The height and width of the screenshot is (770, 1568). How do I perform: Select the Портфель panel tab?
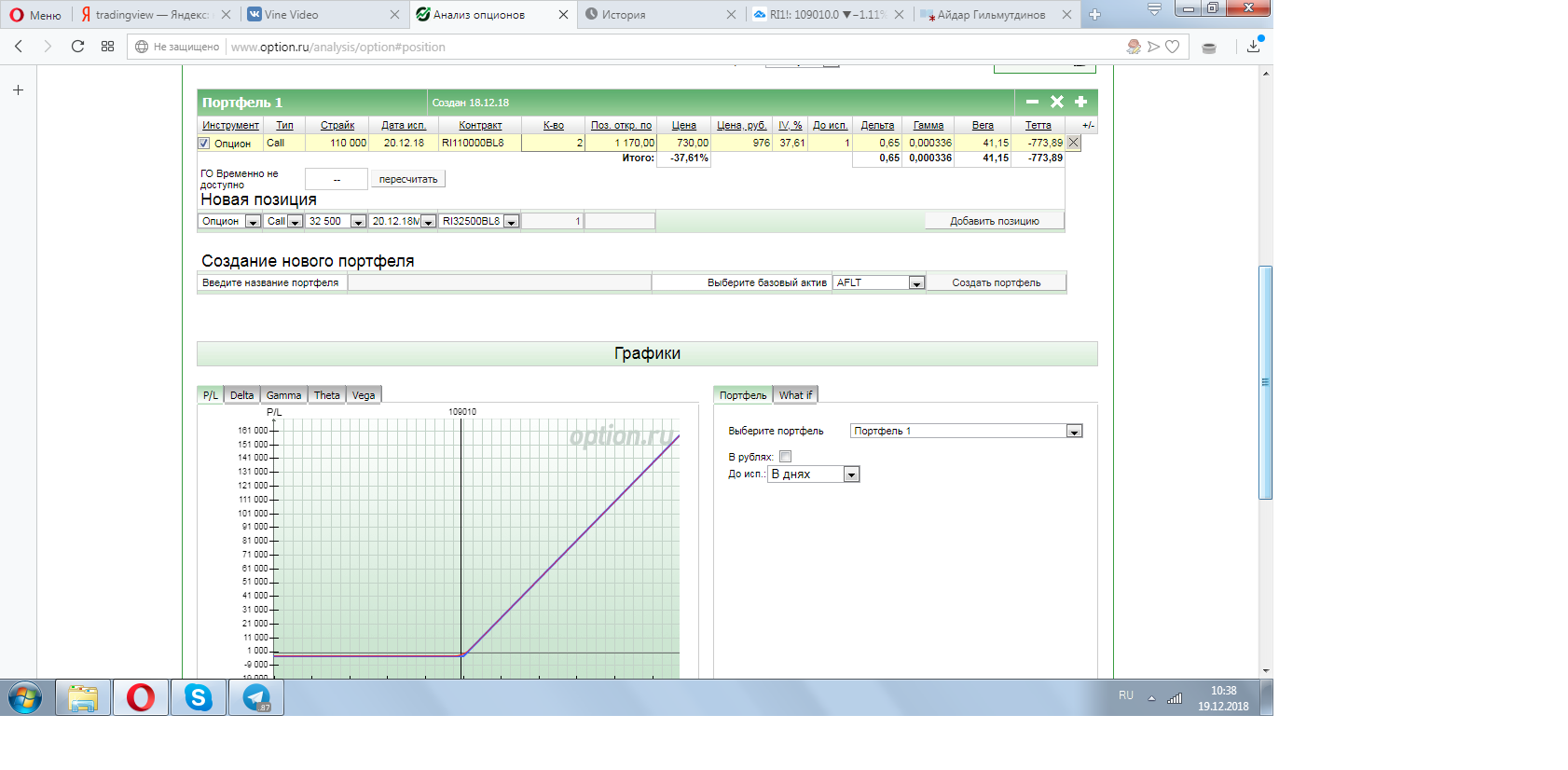[x=743, y=395]
